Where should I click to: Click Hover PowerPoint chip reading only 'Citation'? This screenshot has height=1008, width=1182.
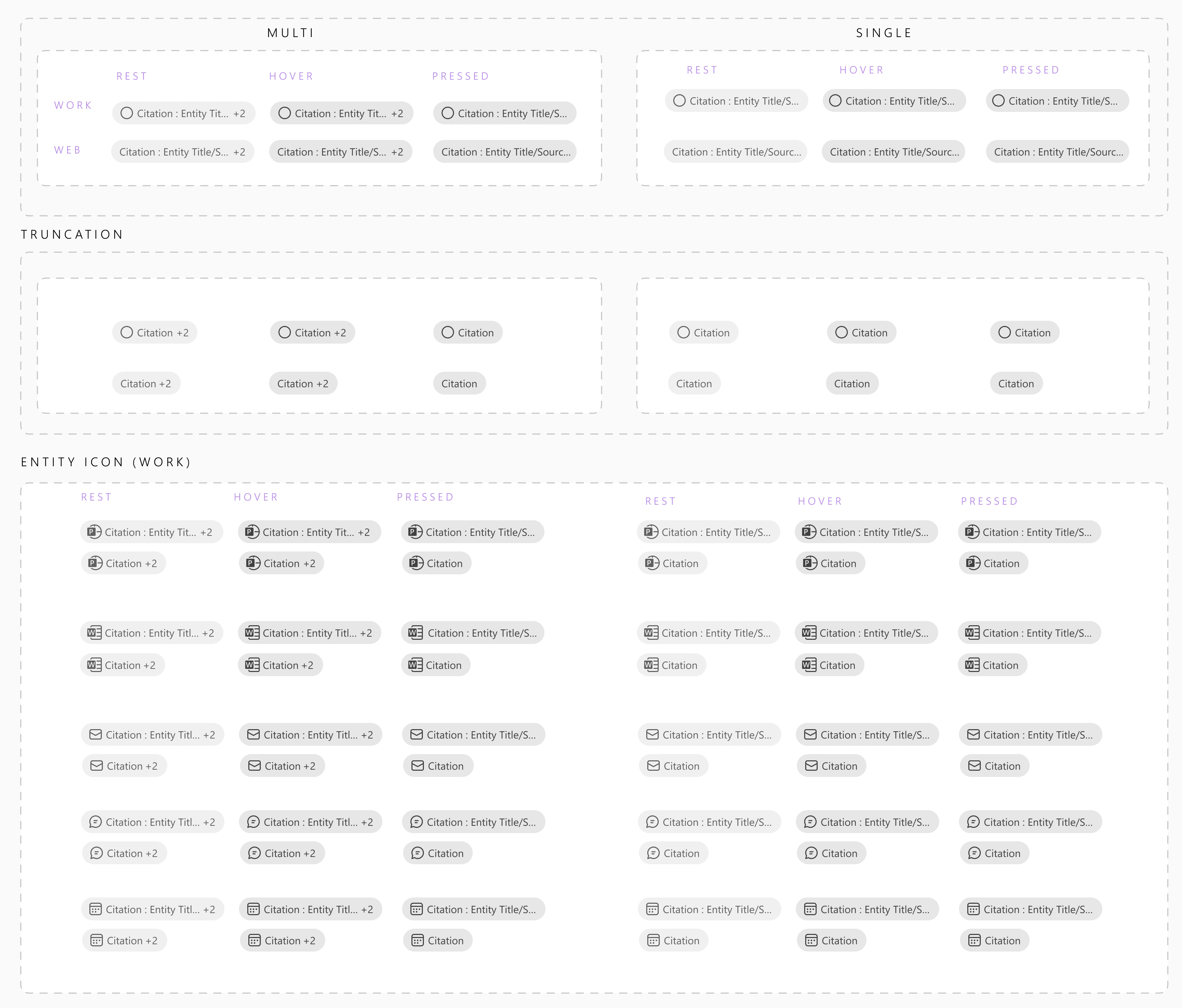[x=830, y=563]
